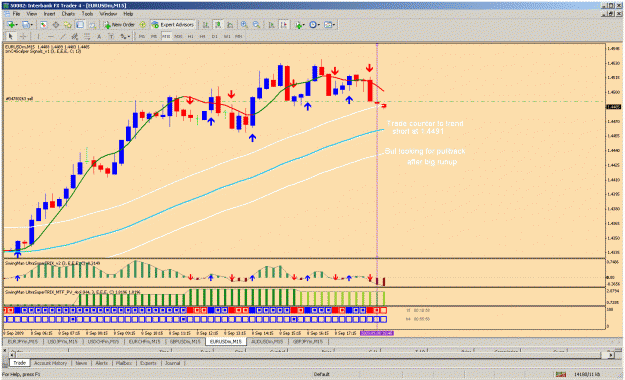Switch to MN timeframe
The width and height of the screenshot is (625, 380).
[x=238, y=36]
